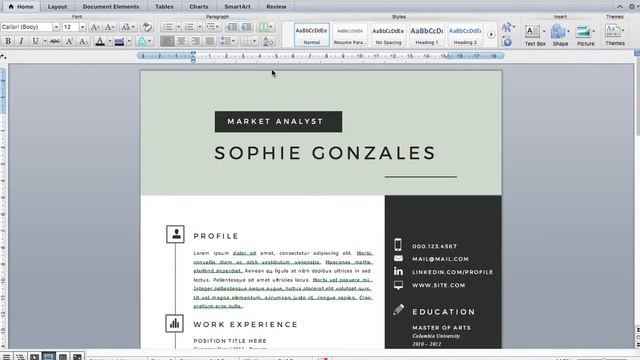The width and height of the screenshot is (640, 360).
Task: Select Print Layout view button
Action: click(x=49, y=357)
